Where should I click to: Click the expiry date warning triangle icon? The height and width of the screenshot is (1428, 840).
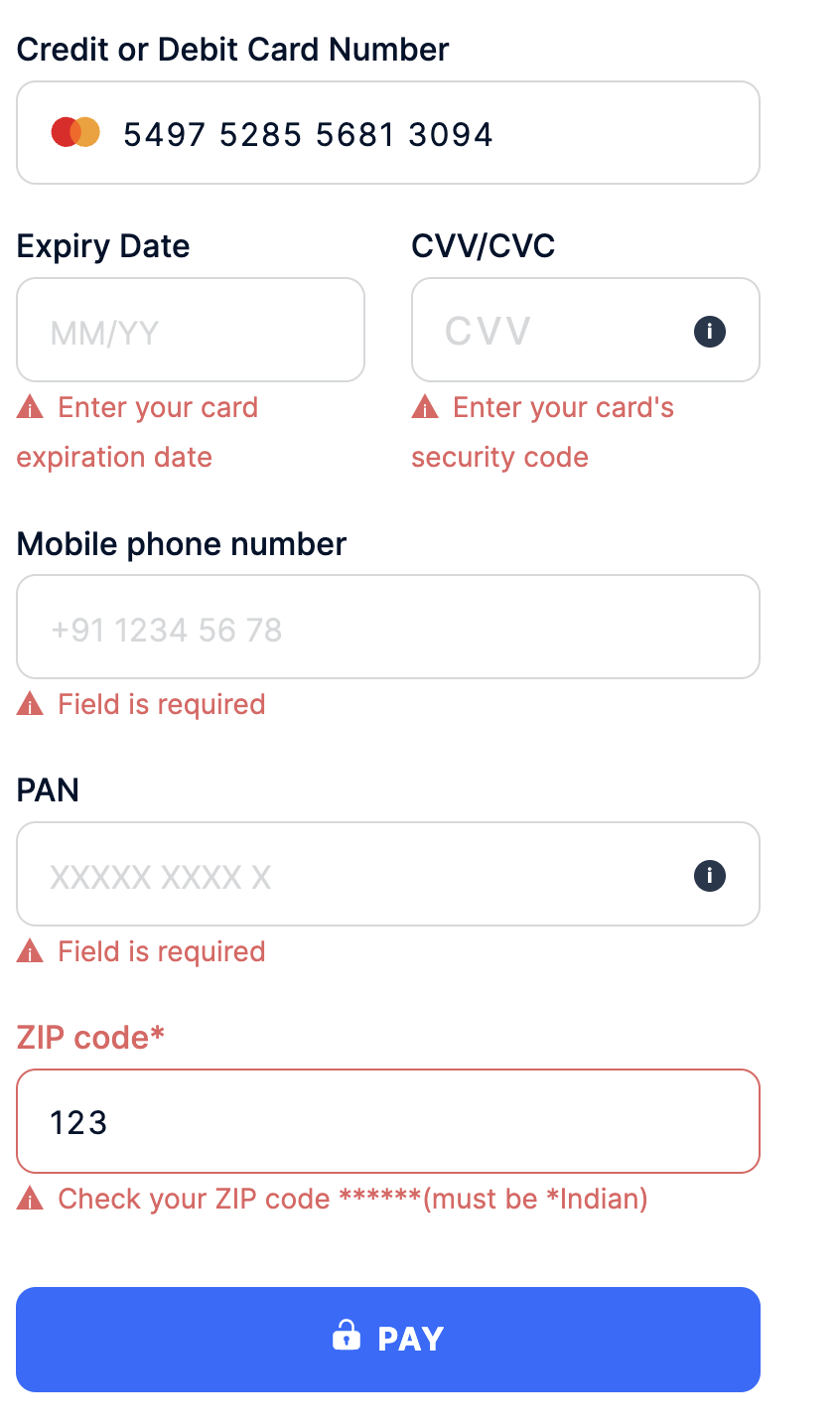(x=29, y=406)
